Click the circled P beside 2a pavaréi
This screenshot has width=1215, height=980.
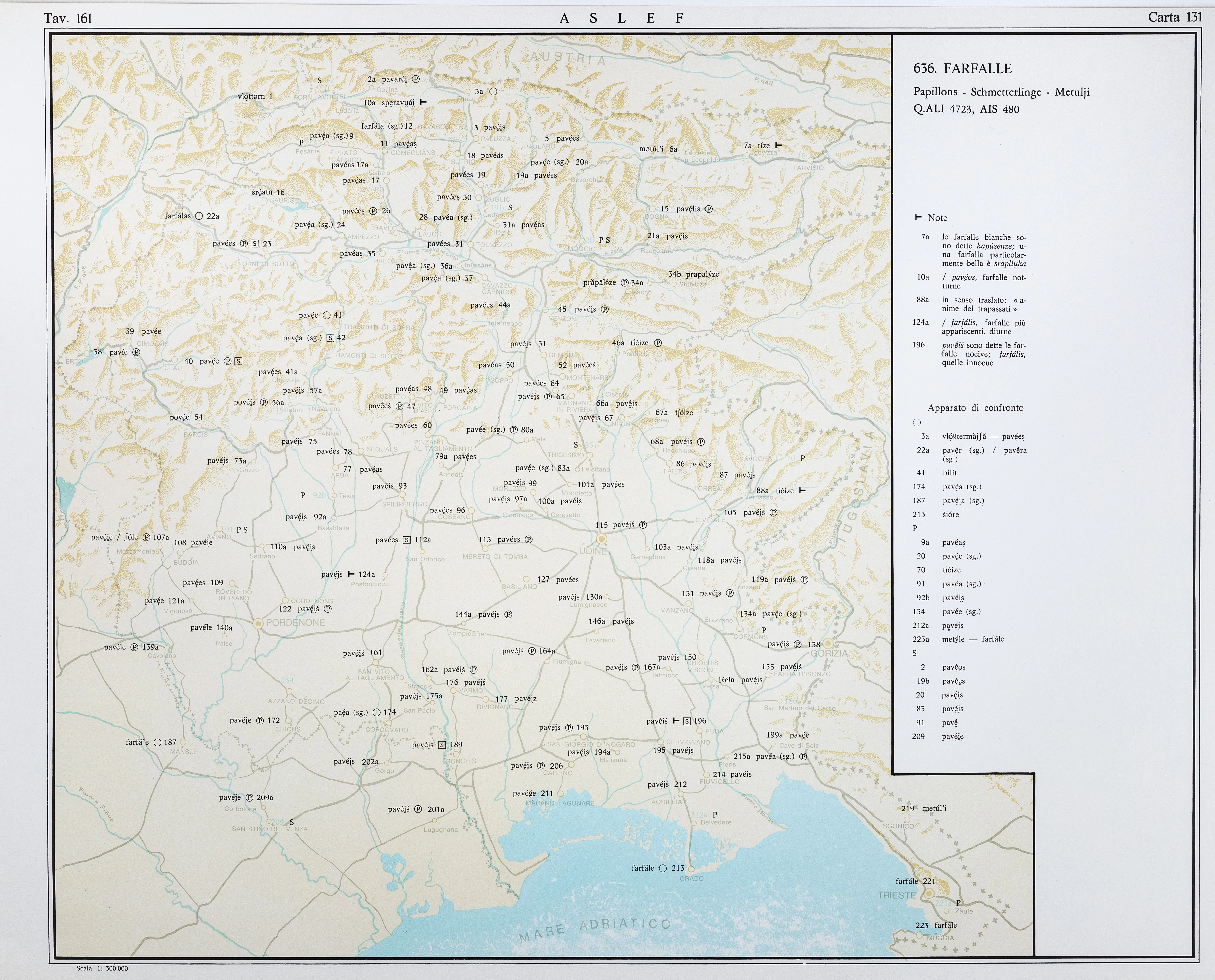pos(416,79)
